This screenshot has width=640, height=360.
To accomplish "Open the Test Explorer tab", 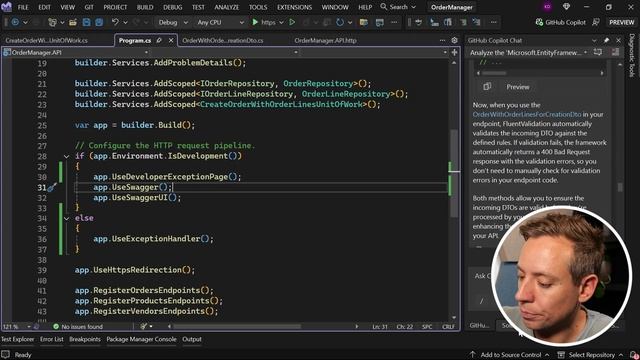I will 18,339.
